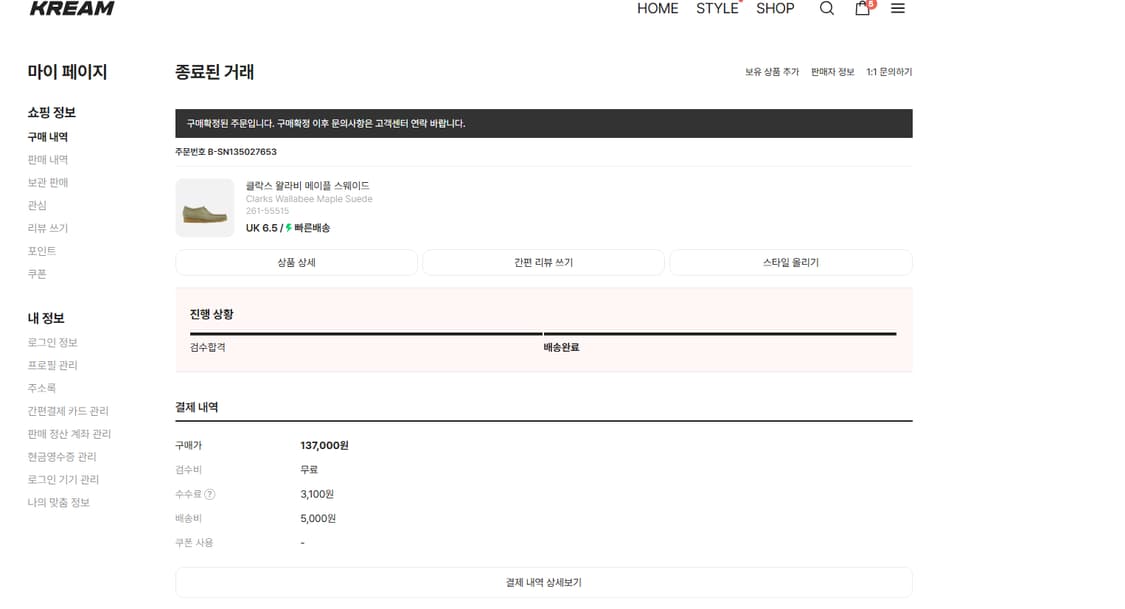This screenshot has width=1125, height=609.
Task: Open 간편결제 카드 관리 in sidebar
Action: [x=68, y=412]
